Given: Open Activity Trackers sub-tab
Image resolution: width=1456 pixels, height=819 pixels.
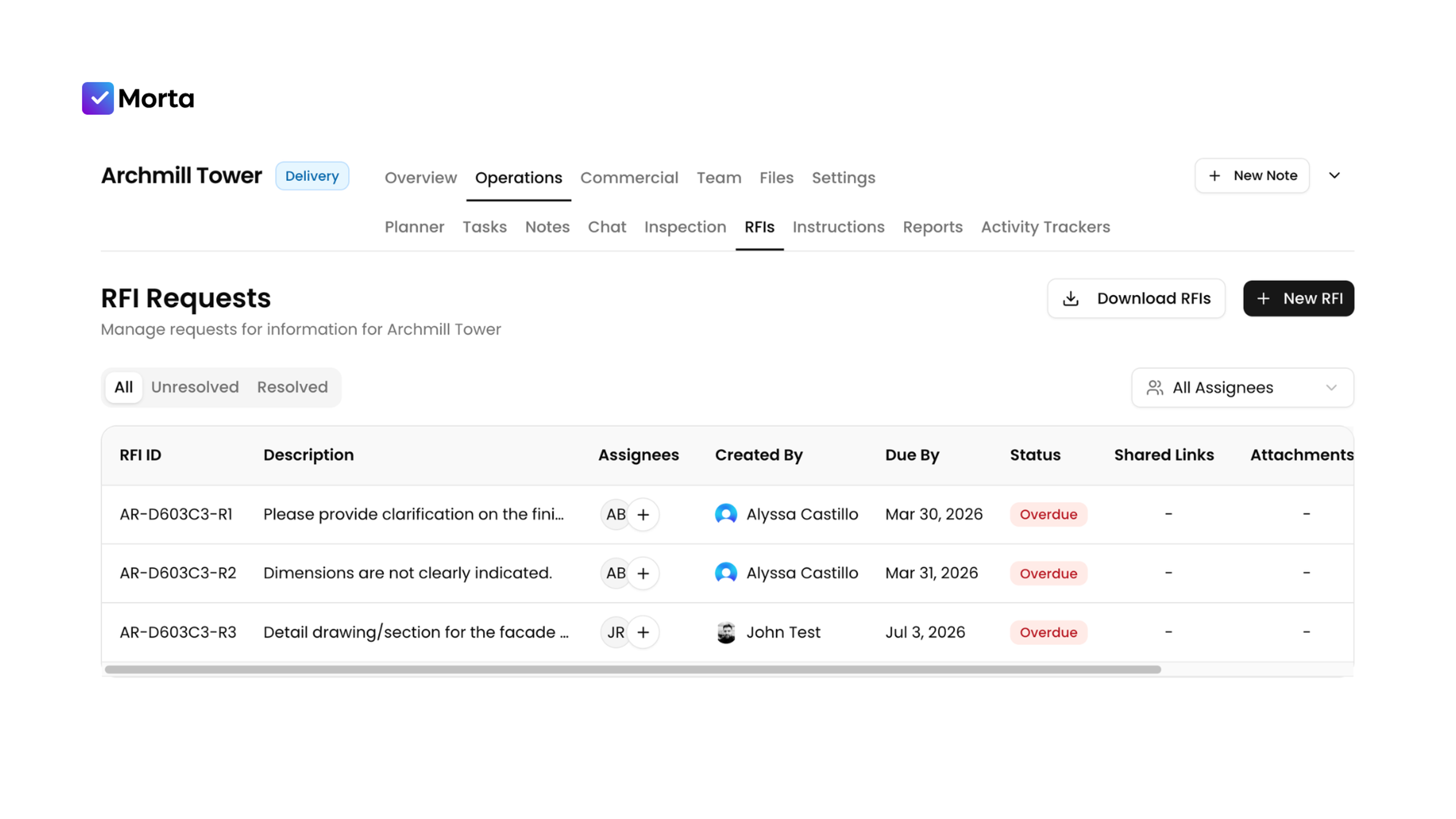Looking at the screenshot, I should pyautogui.click(x=1045, y=227).
